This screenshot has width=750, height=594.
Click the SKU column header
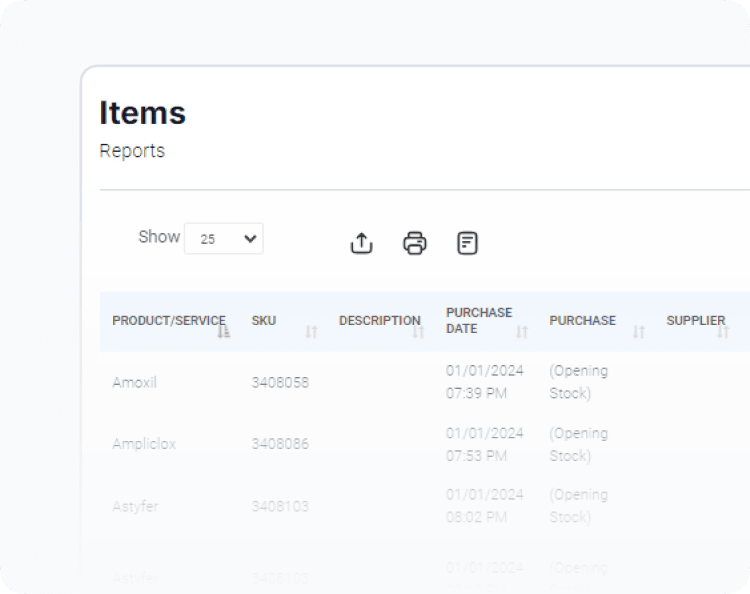point(264,320)
